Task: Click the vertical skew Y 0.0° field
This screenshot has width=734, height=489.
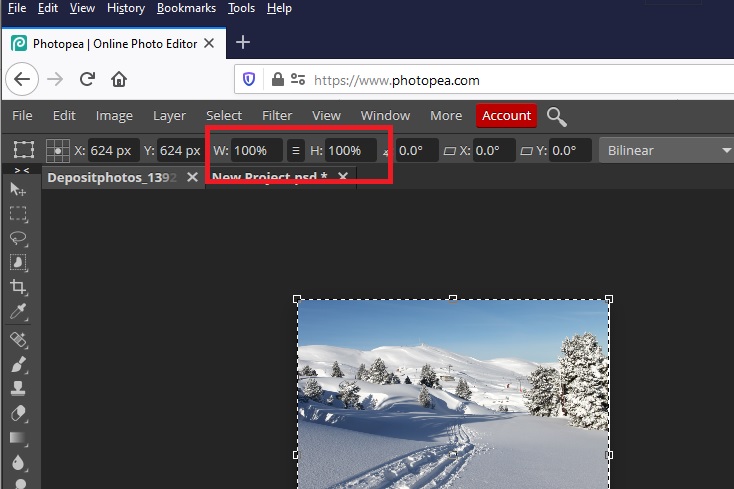Action: [x=571, y=151]
